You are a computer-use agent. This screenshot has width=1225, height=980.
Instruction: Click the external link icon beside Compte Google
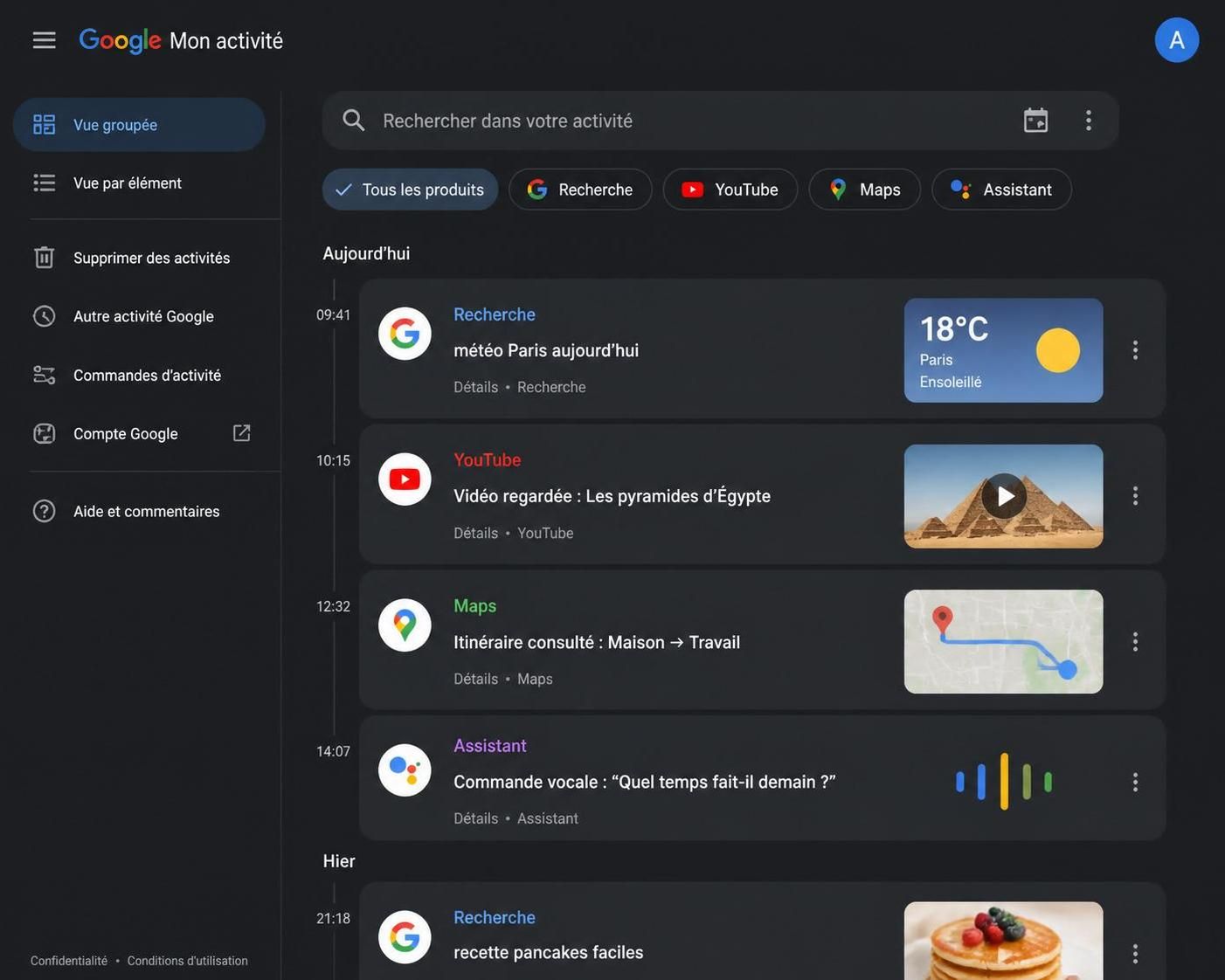tap(242, 433)
